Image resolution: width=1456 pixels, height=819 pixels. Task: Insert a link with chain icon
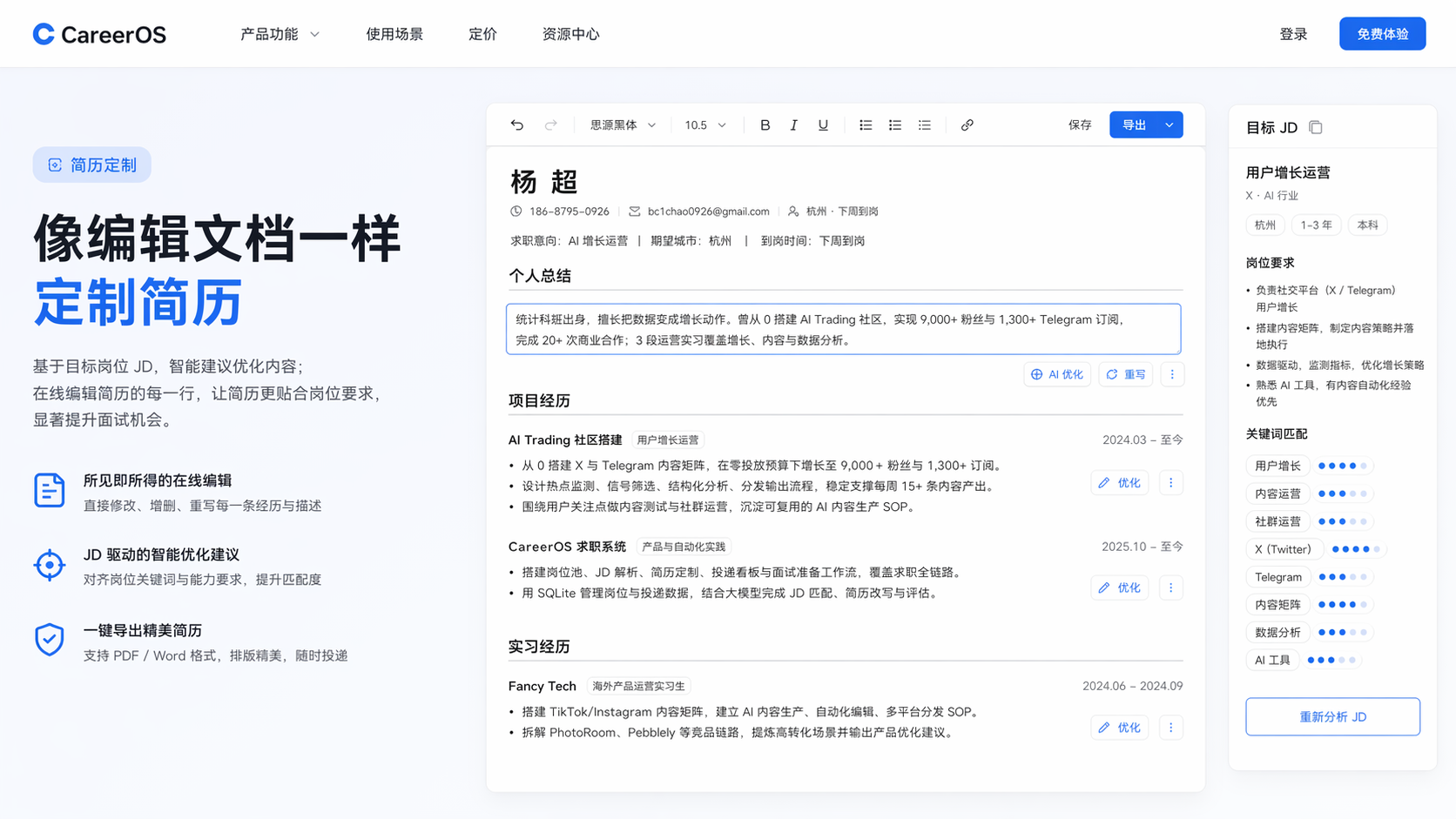click(x=967, y=125)
